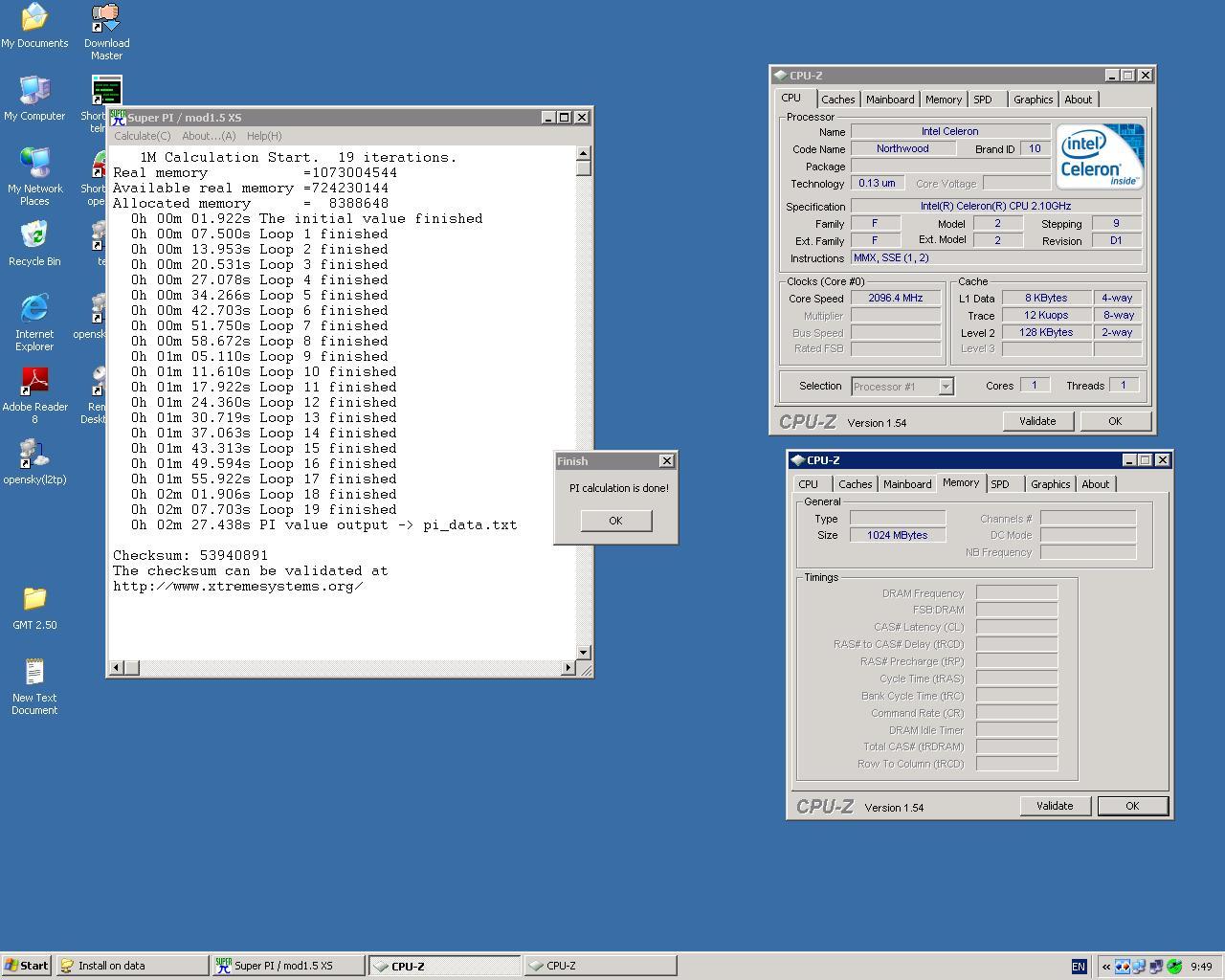
Task: Click Validate in upper CPU-Z window
Action: click(1037, 421)
